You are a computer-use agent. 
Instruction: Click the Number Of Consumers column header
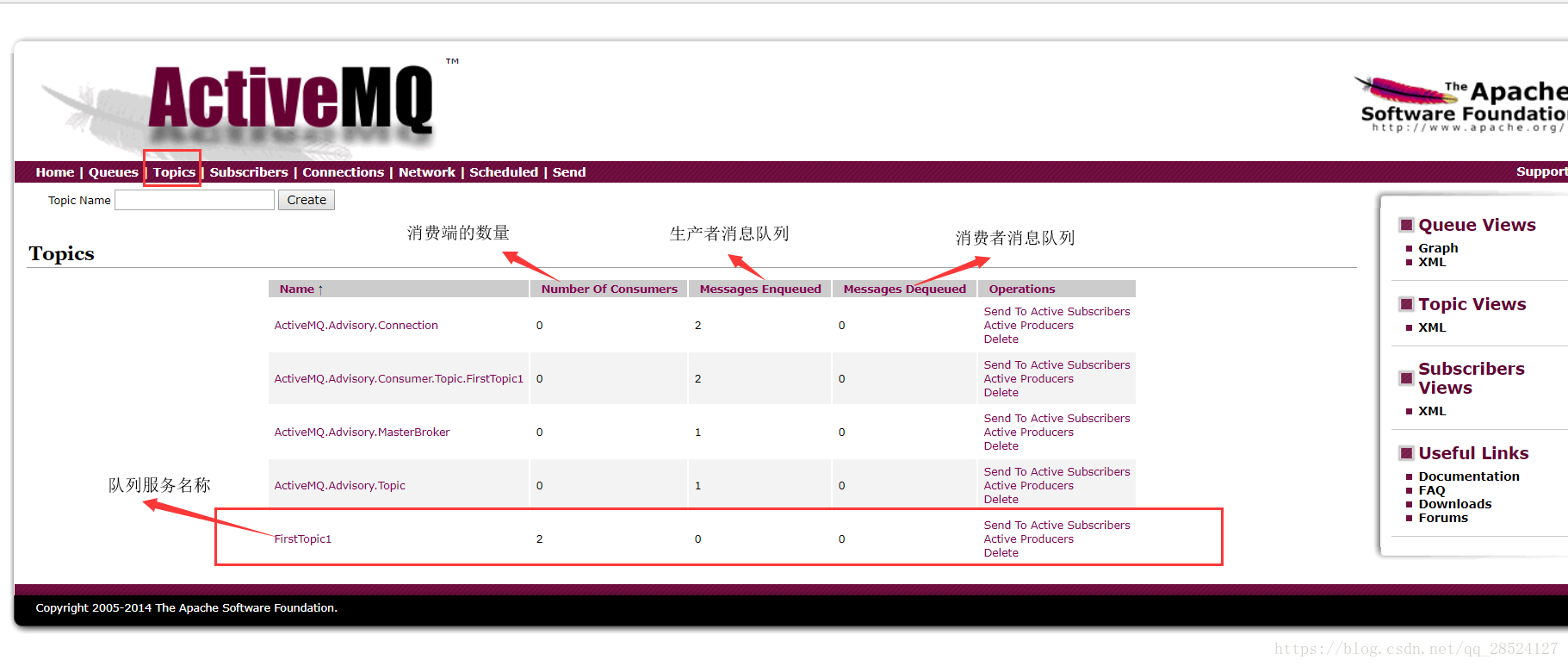click(x=610, y=289)
